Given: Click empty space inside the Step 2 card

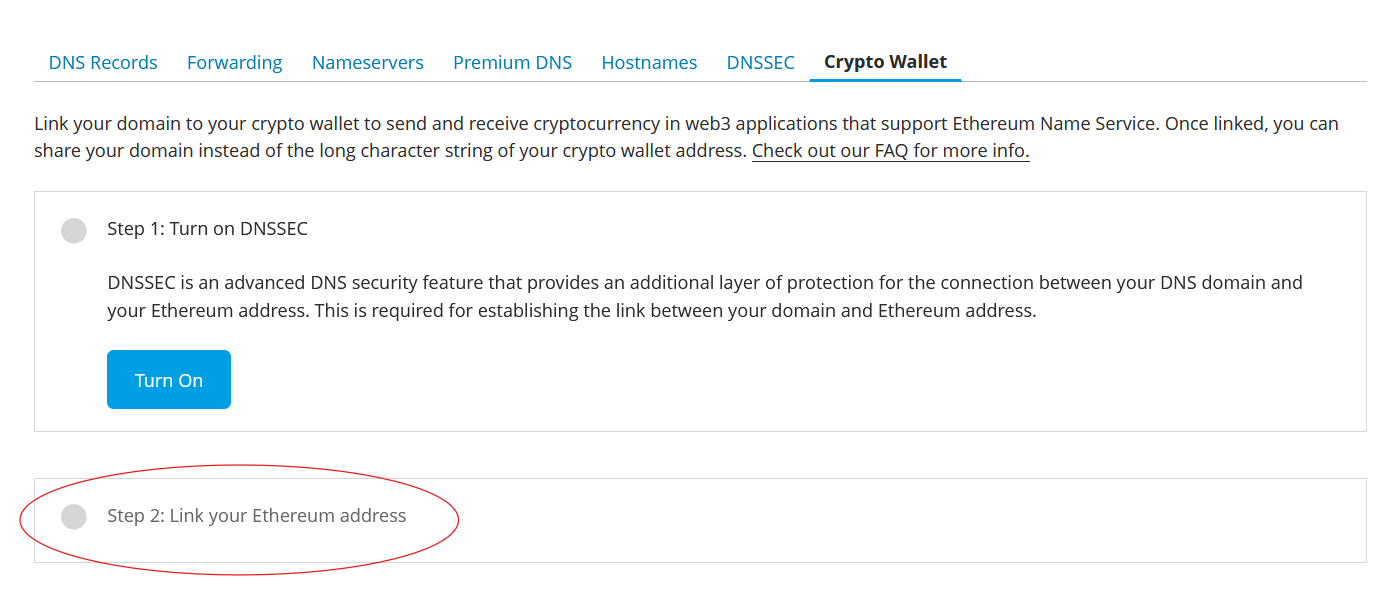Looking at the screenshot, I should (x=900, y=520).
